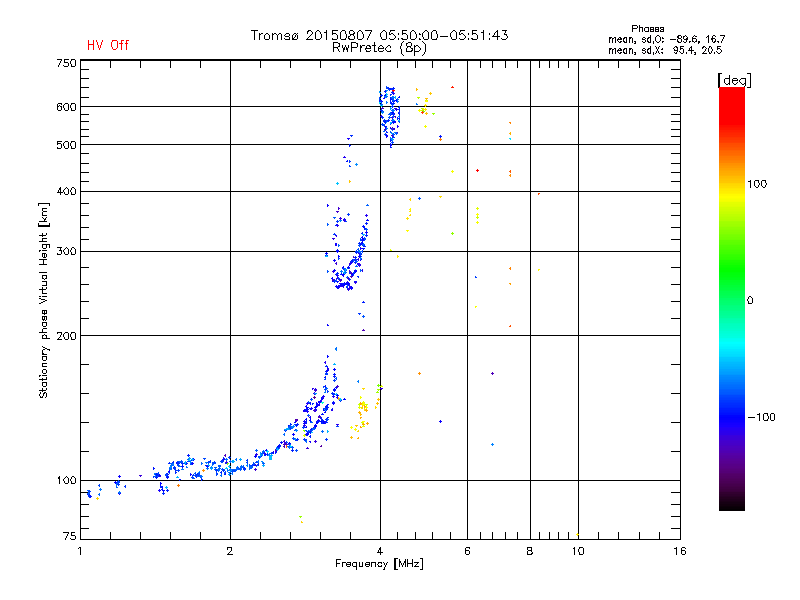Click the y-axis tick label '400'
This screenshot has width=800, height=600.
coord(66,192)
